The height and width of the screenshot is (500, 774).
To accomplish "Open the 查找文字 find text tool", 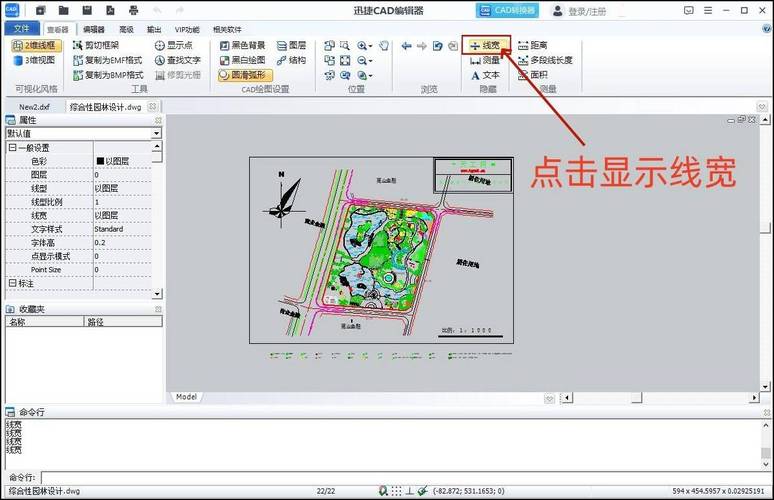I will [177, 60].
